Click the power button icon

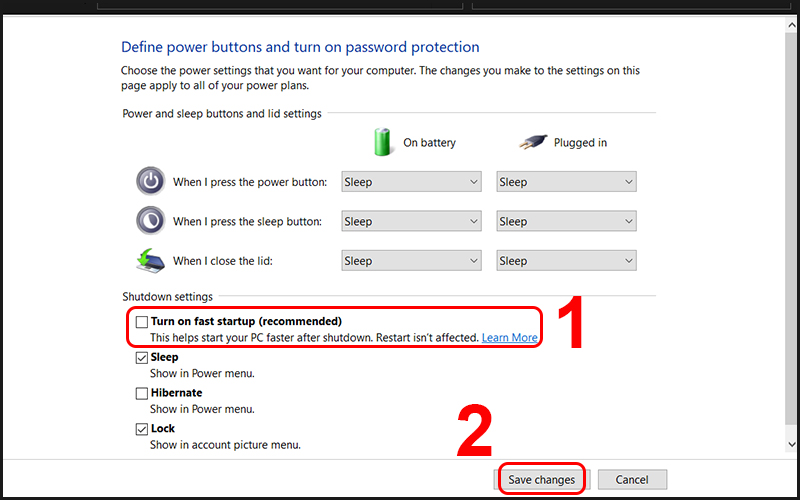pos(151,181)
